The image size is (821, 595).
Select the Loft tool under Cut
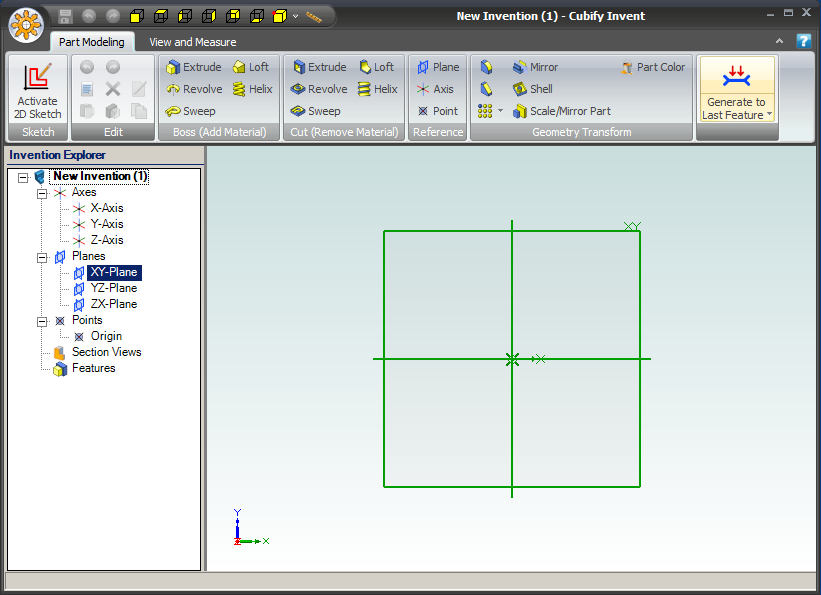(x=377, y=67)
